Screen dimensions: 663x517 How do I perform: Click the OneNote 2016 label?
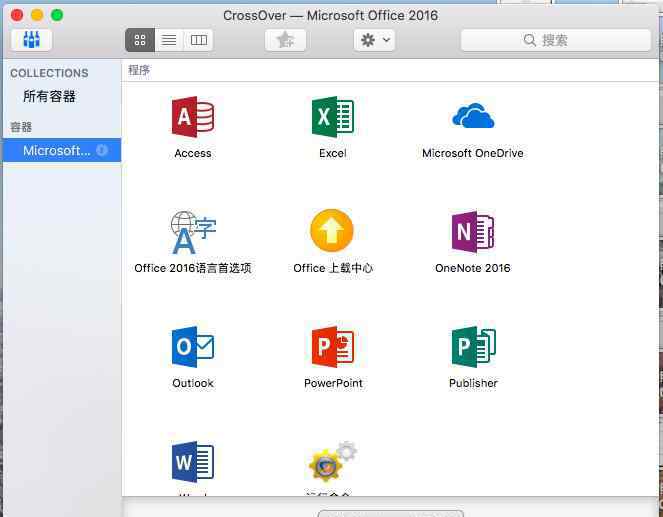coord(473,268)
